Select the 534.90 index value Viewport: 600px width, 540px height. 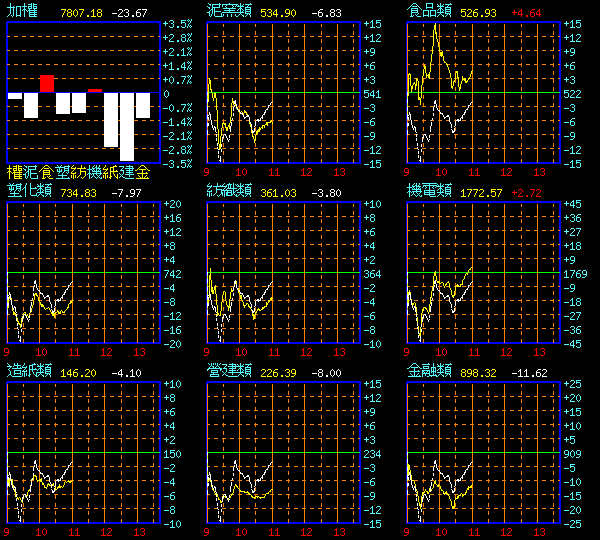278,13
